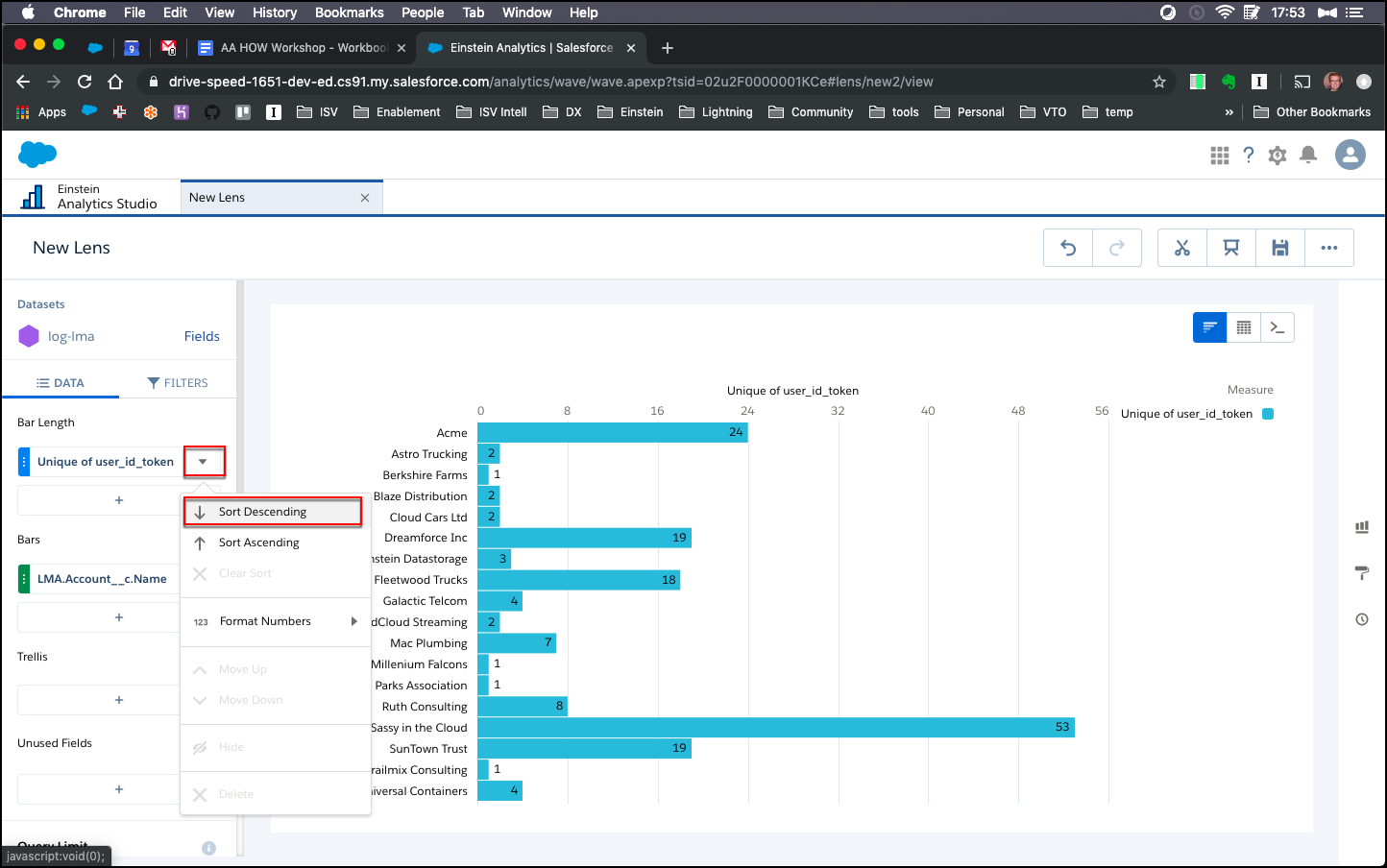The height and width of the screenshot is (868, 1387).
Task: Click the Redo arrow button
Action: [1117, 248]
